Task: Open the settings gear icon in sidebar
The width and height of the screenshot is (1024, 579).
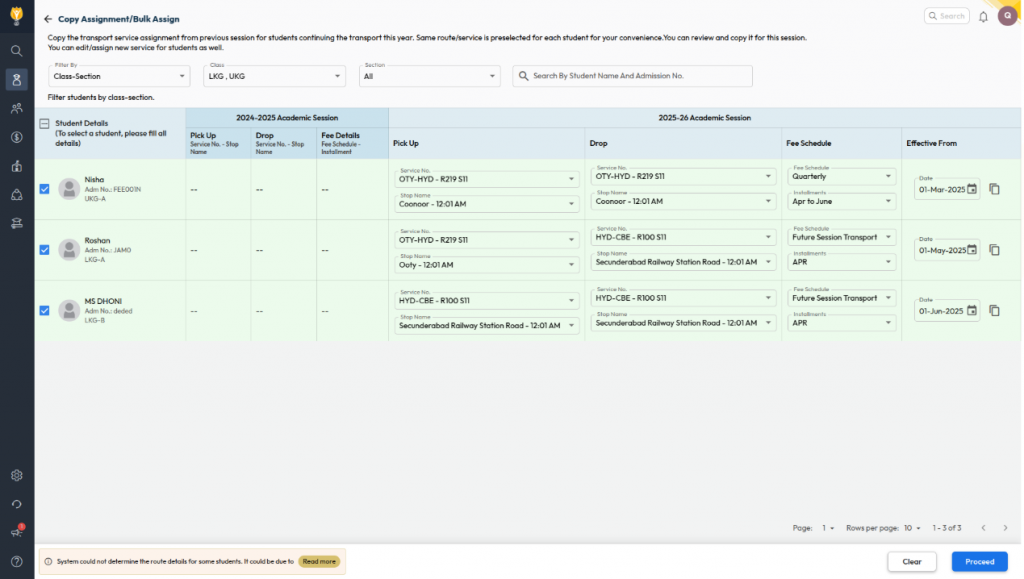Action: tap(16, 476)
